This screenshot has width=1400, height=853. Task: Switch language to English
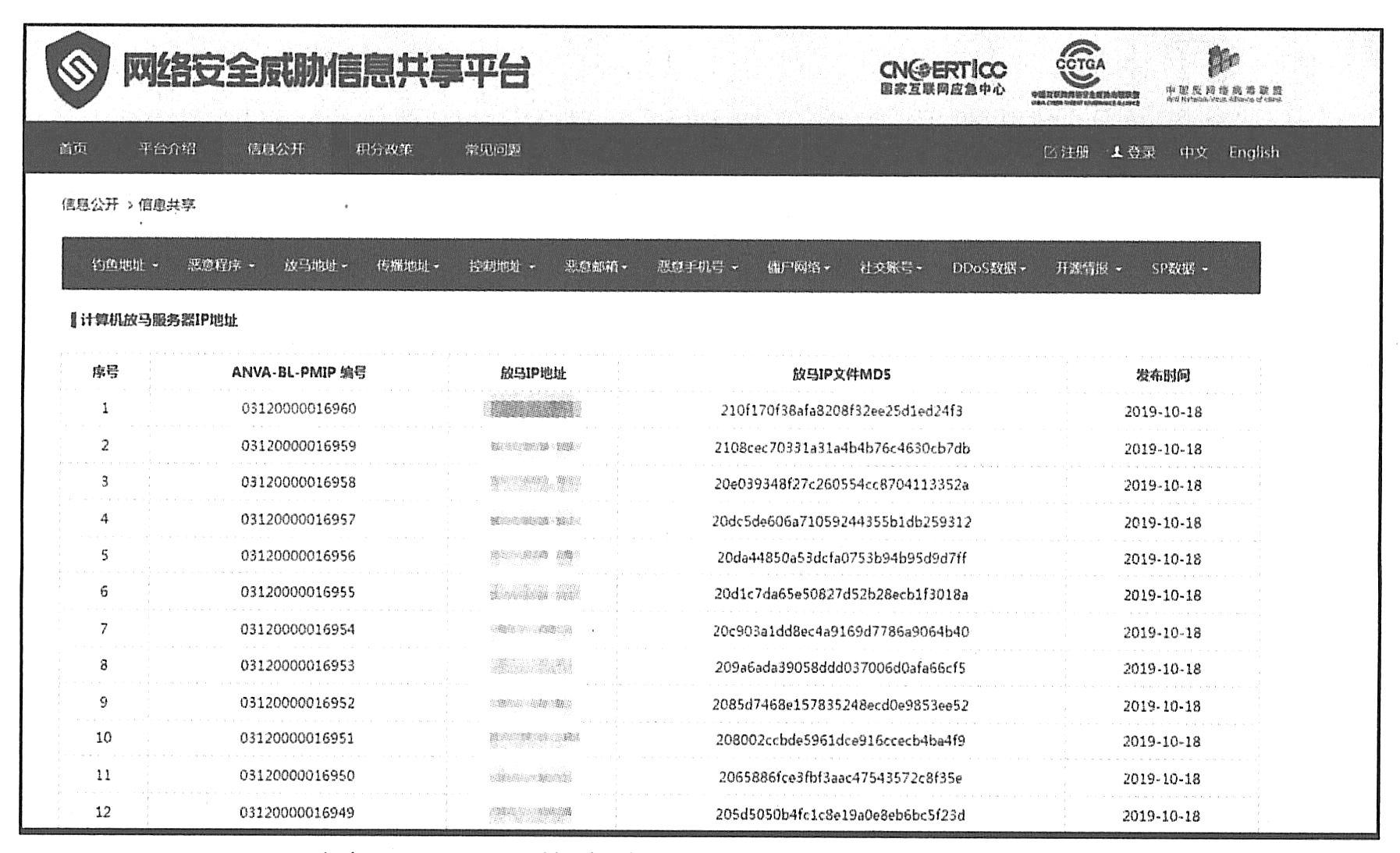(1253, 152)
